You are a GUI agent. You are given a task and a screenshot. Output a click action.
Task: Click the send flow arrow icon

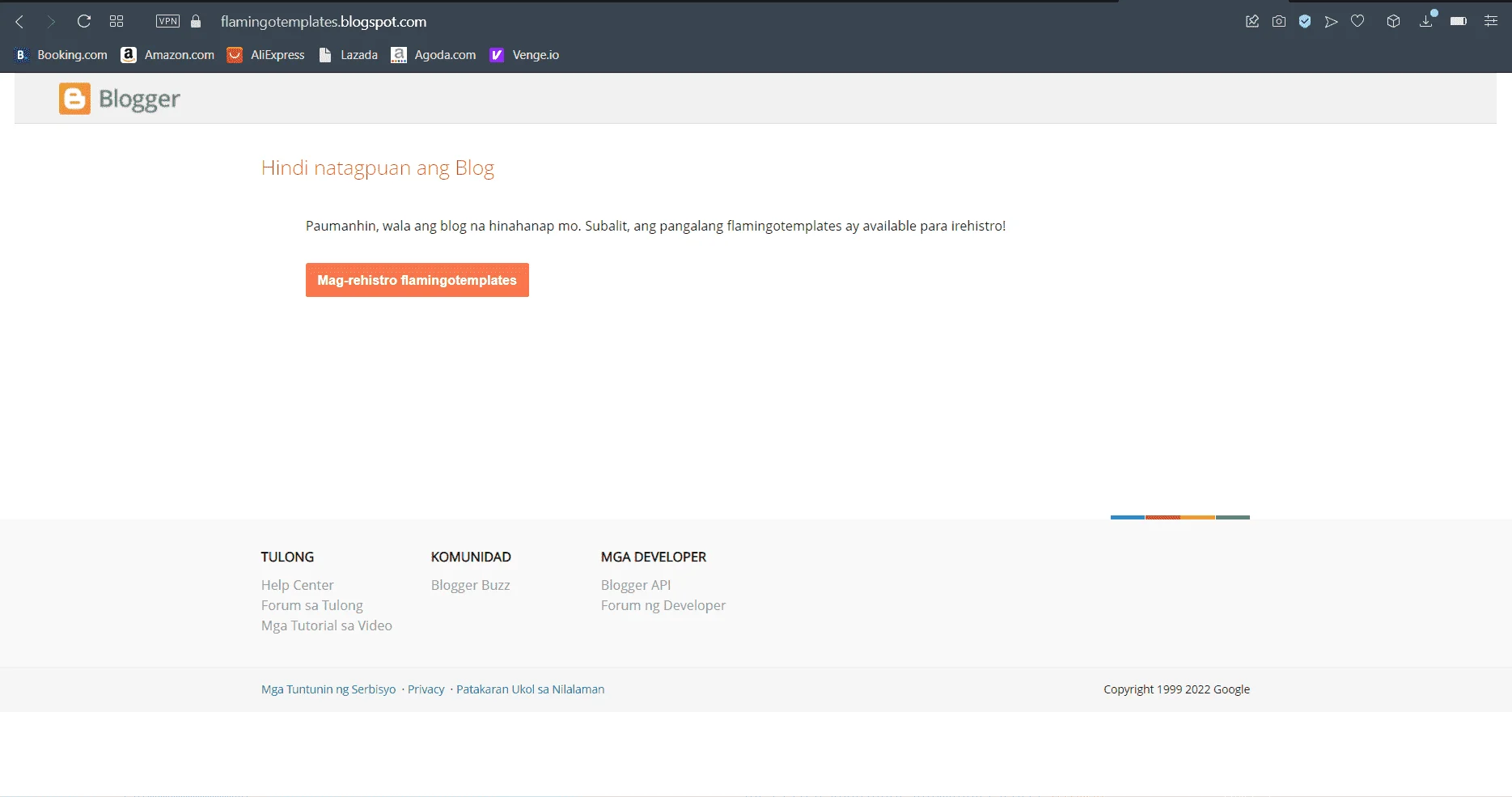[x=1331, y=22]
